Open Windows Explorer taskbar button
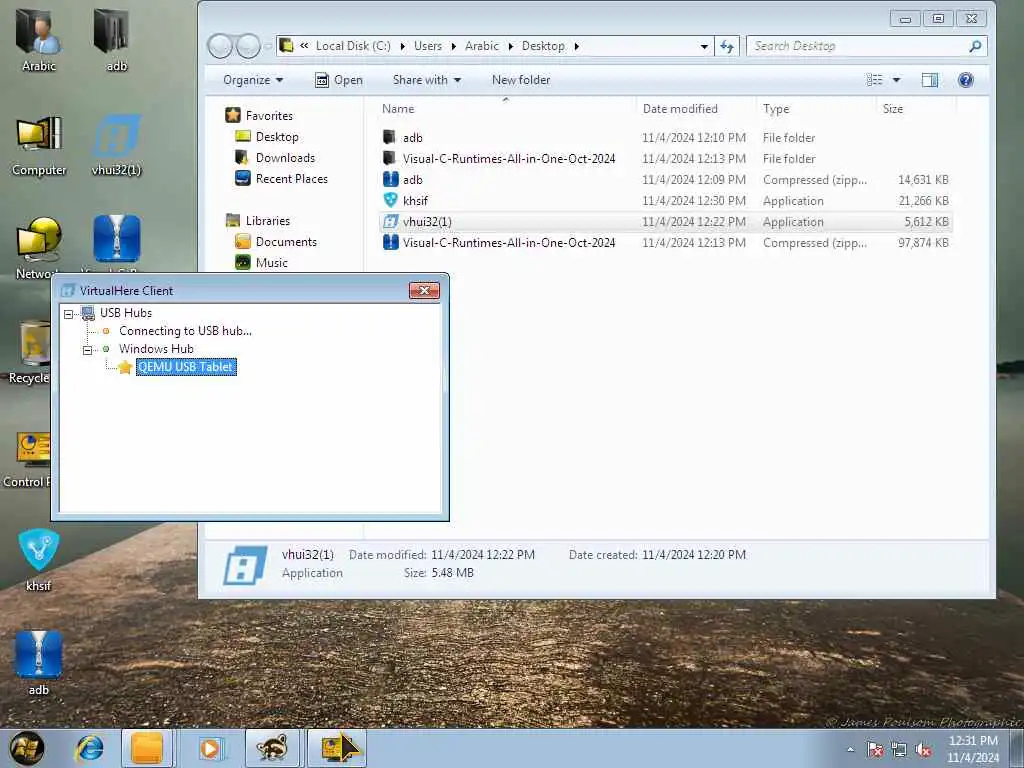 click(x=147, y=748)
